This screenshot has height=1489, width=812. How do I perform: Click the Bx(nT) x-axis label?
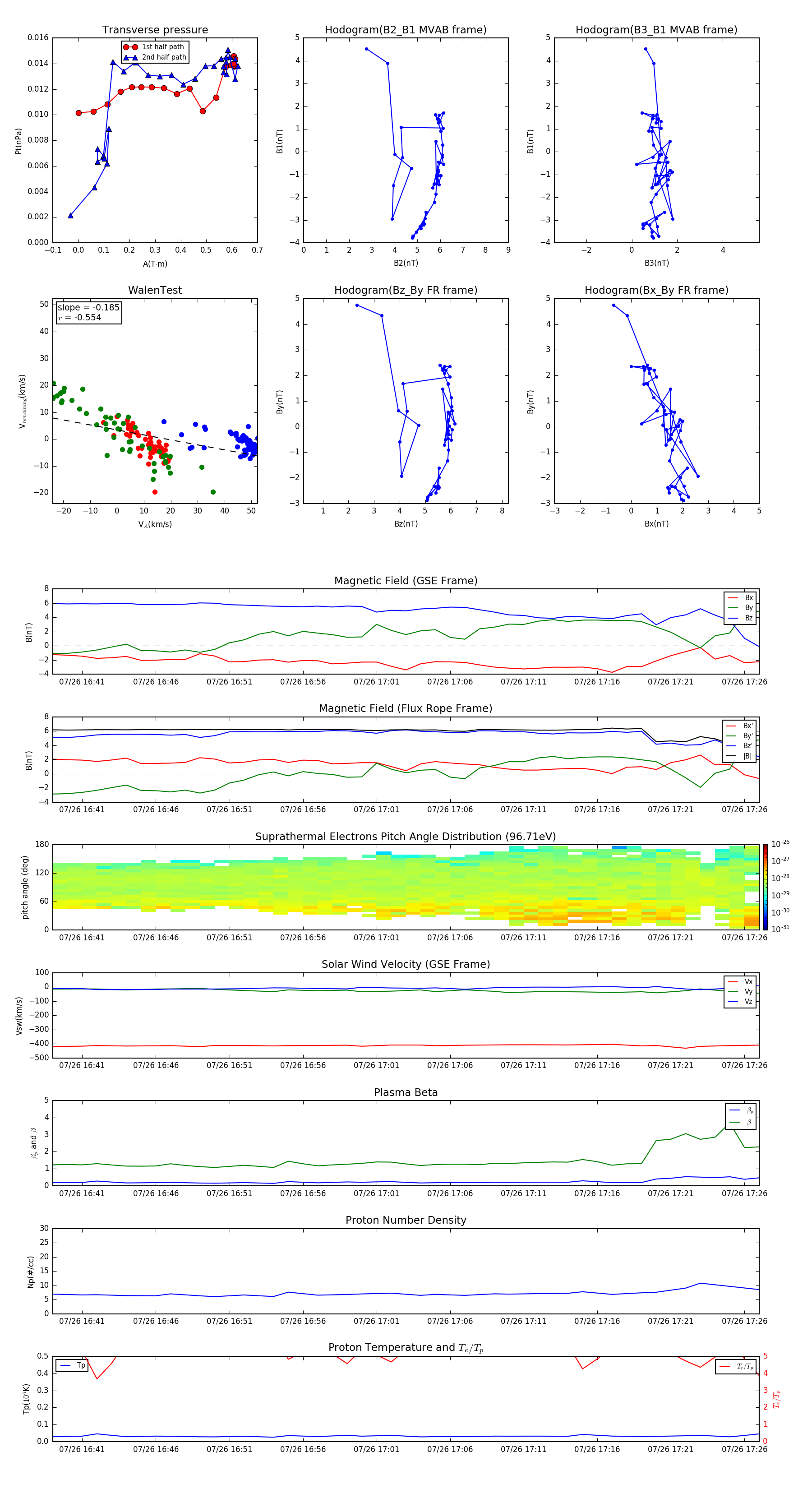[x=656, y=524]
